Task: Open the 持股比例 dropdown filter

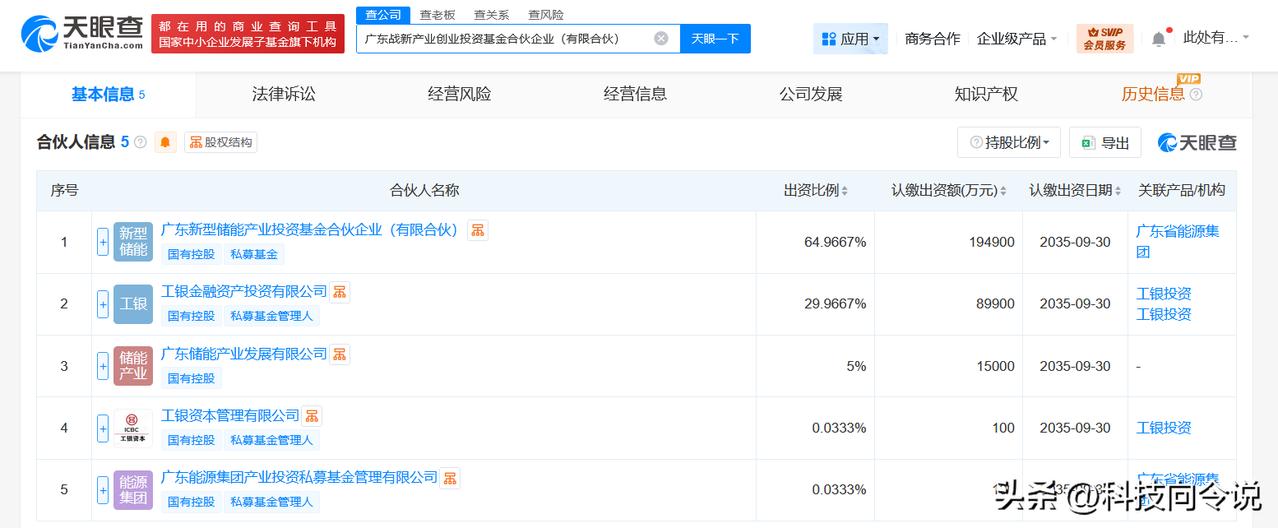Action: click(x=1009, y=143)
